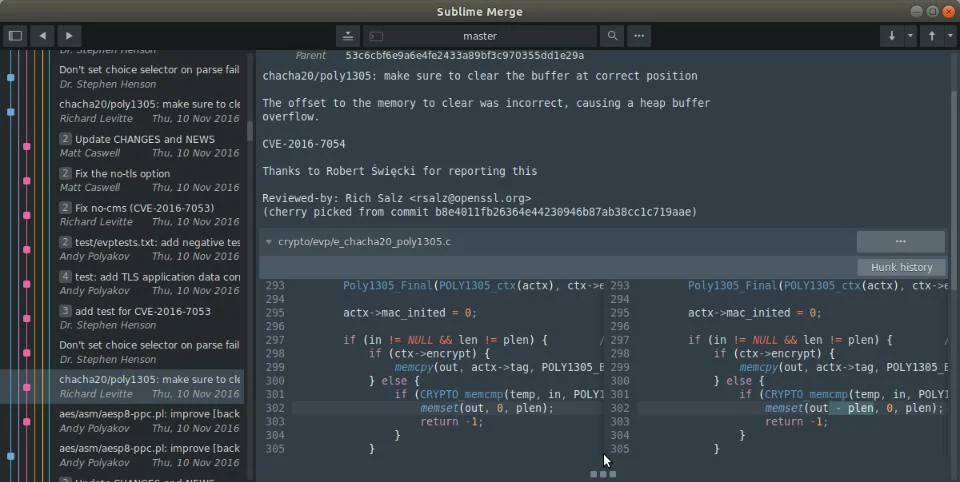The width and height of the screenshot is (960, 482).
Task: Collapse the e_chacha20_poly1305.c file diff
Action: (268, 242)
